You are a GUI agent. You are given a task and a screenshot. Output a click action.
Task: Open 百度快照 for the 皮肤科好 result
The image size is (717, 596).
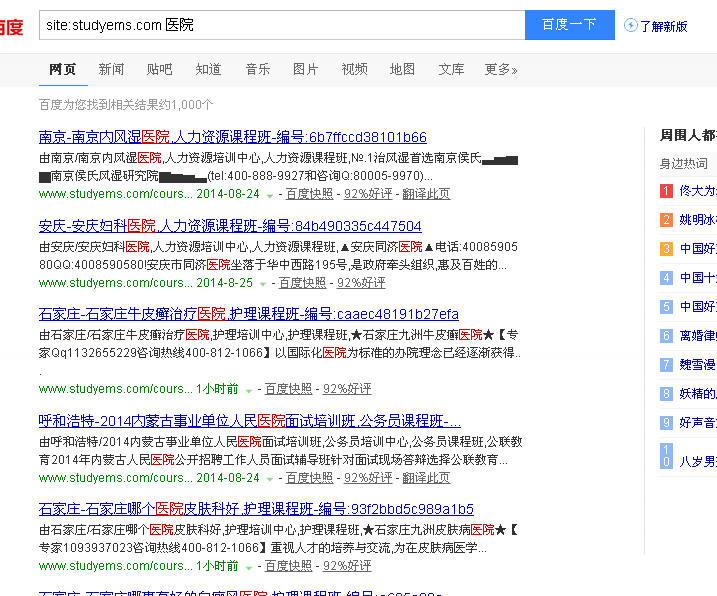pyautogui.click(x=289, y=566)
